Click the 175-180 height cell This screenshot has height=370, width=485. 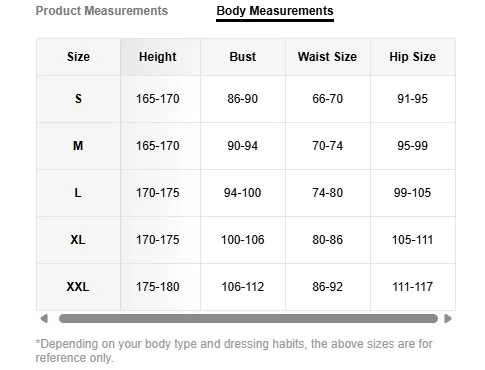(x=160, y=287)
